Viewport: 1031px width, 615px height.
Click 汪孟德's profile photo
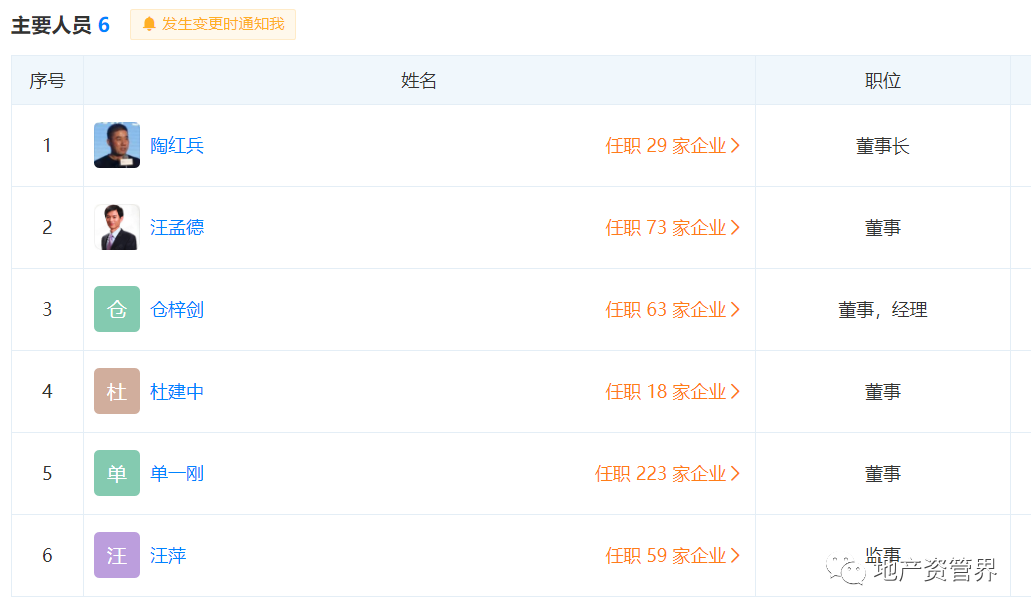pyautogui.click(x=117, y=228)
